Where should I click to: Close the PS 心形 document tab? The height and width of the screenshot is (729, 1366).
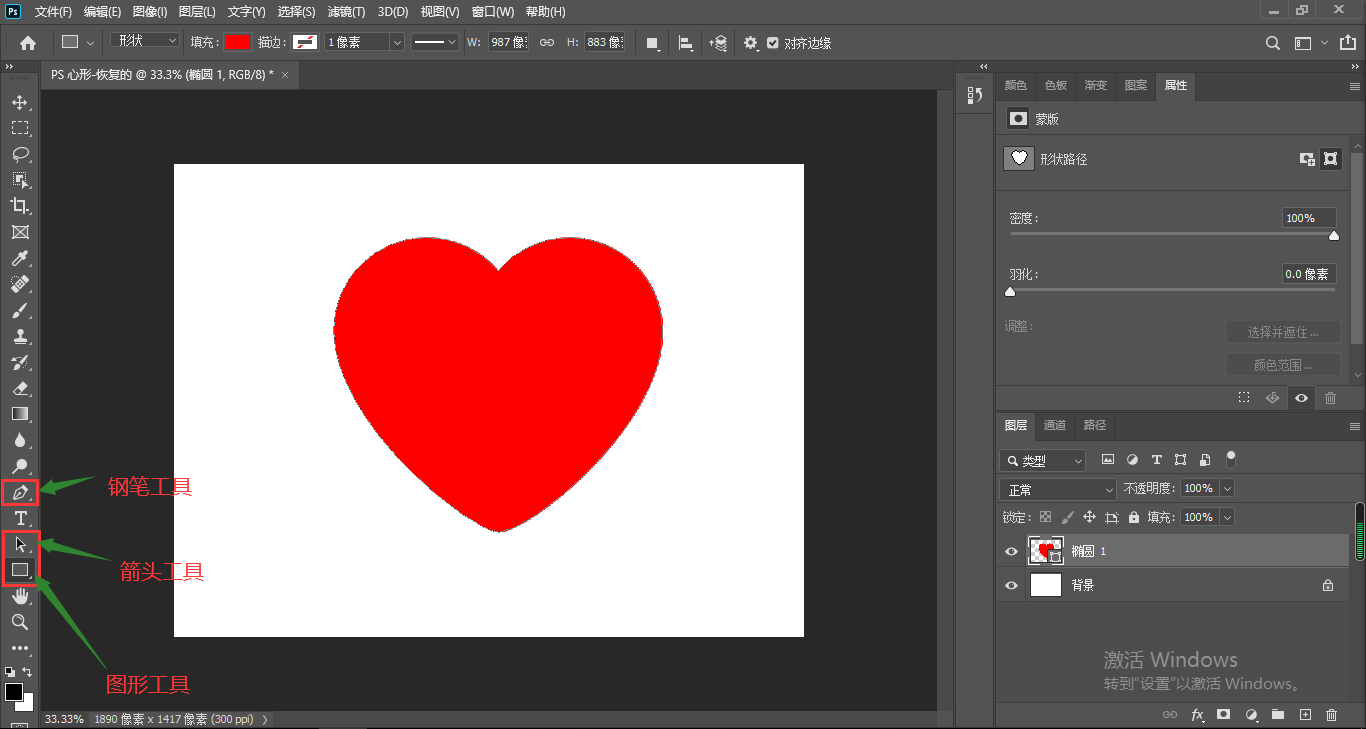(x=285, y=75)
